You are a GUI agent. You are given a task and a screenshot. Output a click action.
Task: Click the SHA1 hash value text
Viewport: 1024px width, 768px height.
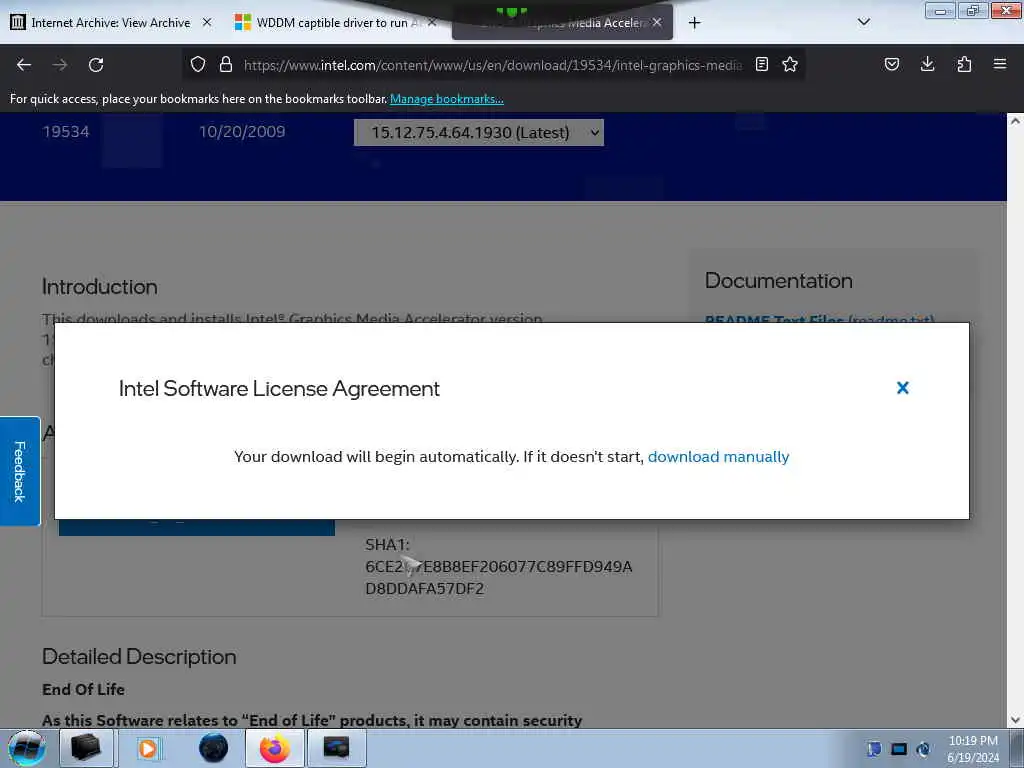(x=498, y=577)
